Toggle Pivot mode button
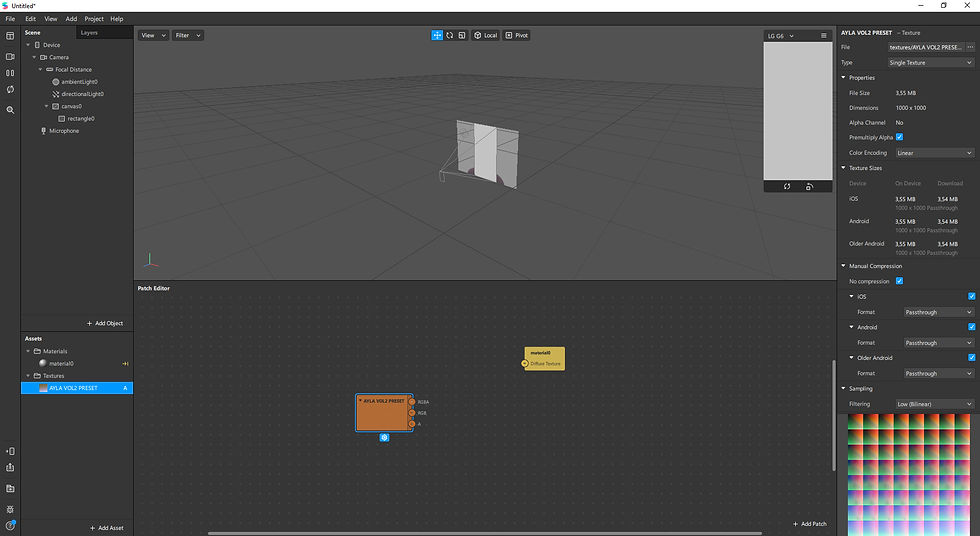The width and height of the screenshot is (980, 536). [517, 36]
